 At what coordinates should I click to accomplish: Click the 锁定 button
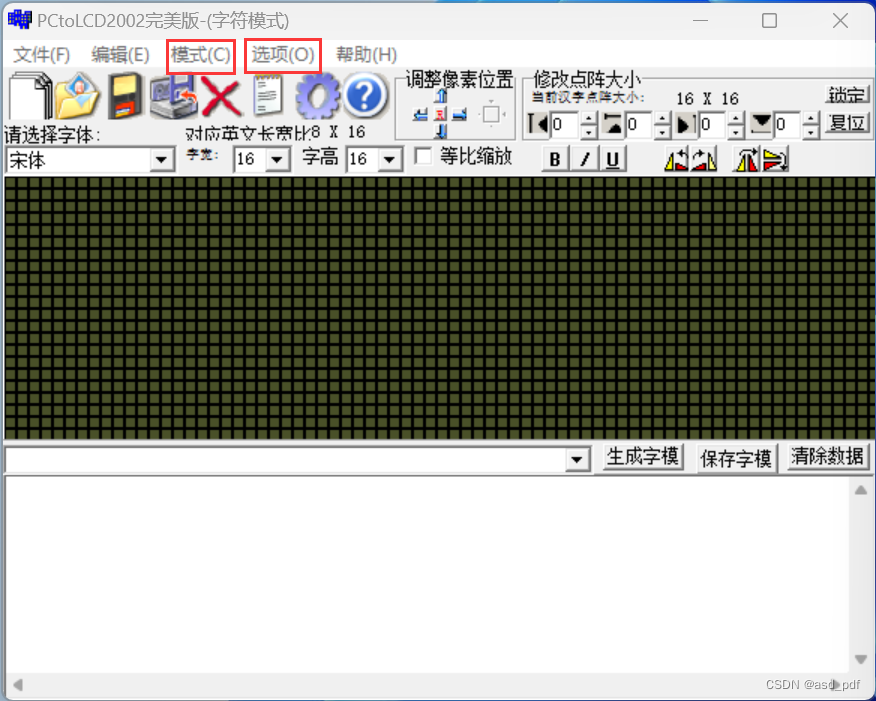pyautogui.click(x=847, y=95)
